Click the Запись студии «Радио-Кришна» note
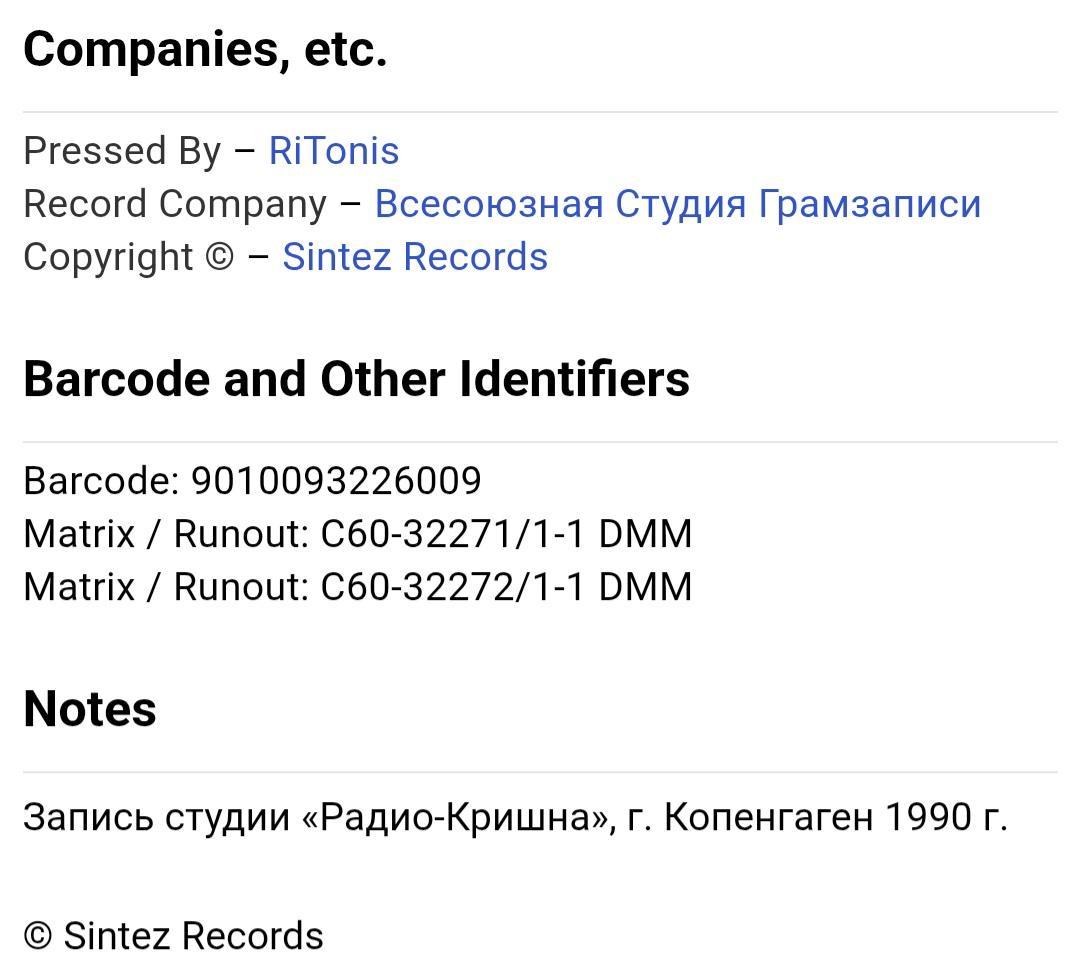This screenshot has height=975, width=1080. (x=319, y=818)
